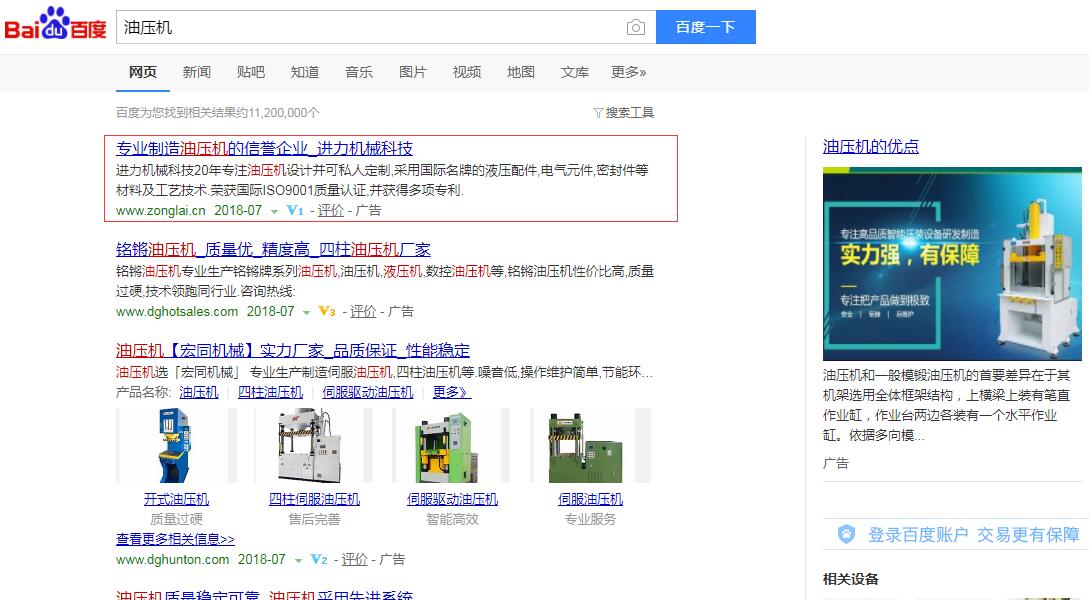Click the V2 credibility badge for dghunton.com
The height and width of the screenshot is (600, 1089).
tap(319, 559)
